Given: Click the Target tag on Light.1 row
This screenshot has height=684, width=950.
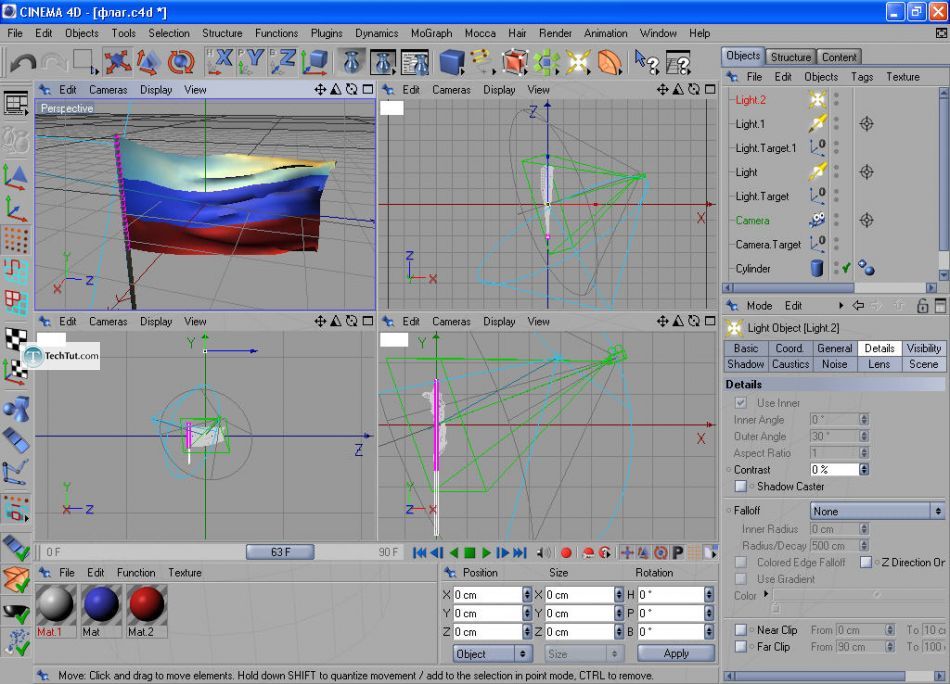Looking at the screenshot, I should 866,124.
